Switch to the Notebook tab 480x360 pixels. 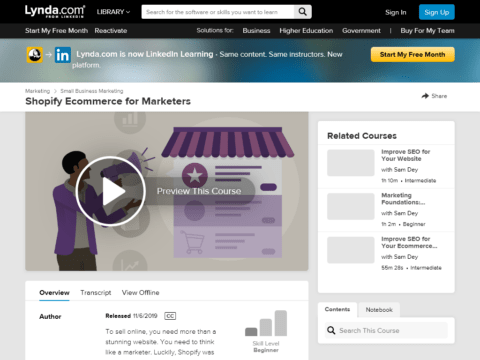(x=379, y=310)
